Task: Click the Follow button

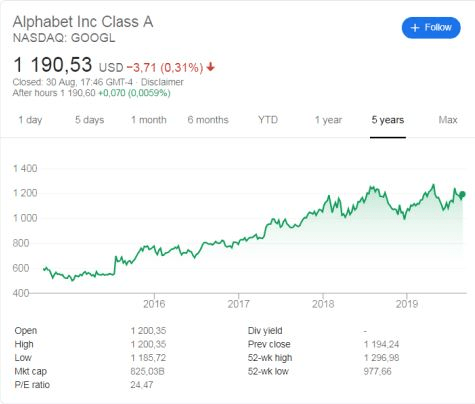Action: 431,28
